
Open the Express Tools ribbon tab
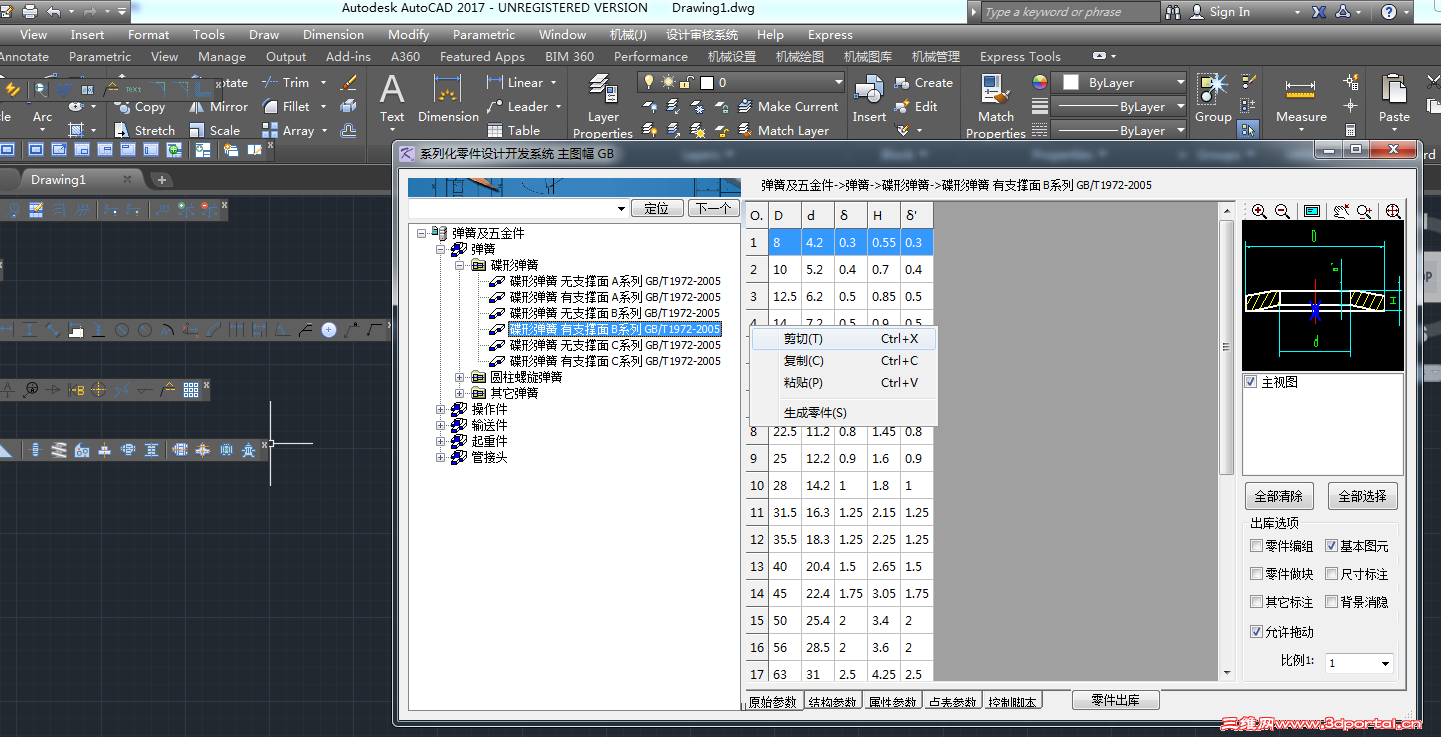tap(1020, 57)
